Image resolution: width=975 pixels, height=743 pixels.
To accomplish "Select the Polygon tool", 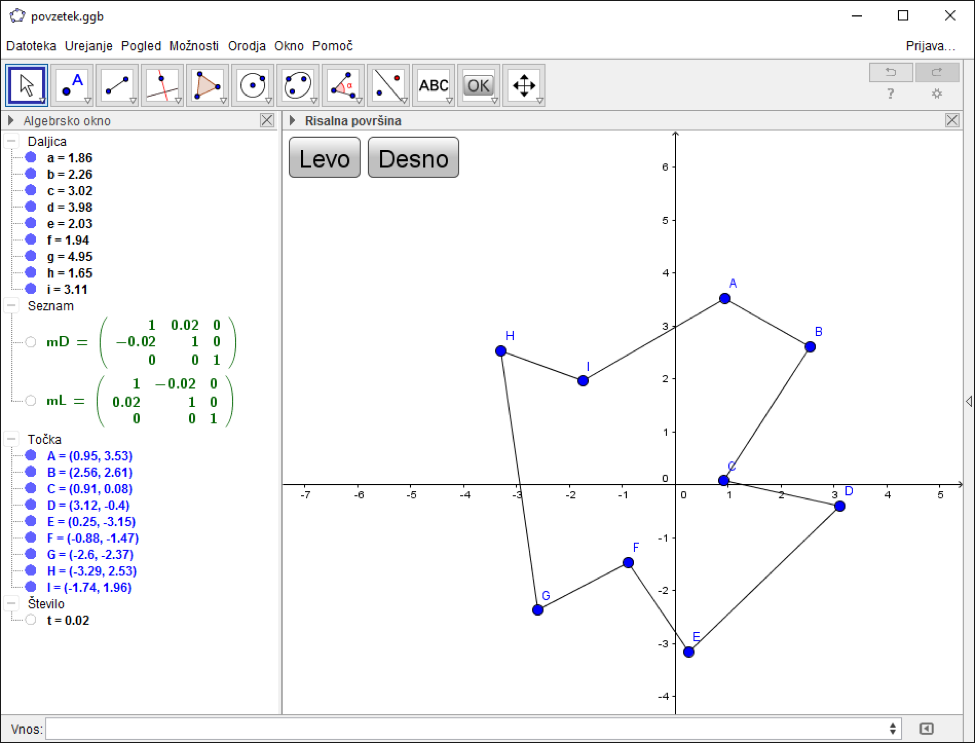I will click(x=208, y=86).
